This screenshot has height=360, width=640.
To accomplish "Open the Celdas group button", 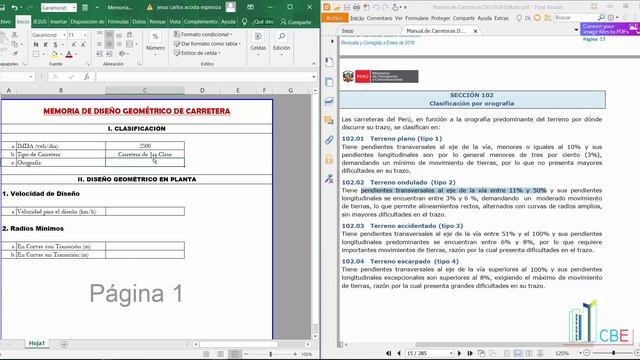I will 258,44.
